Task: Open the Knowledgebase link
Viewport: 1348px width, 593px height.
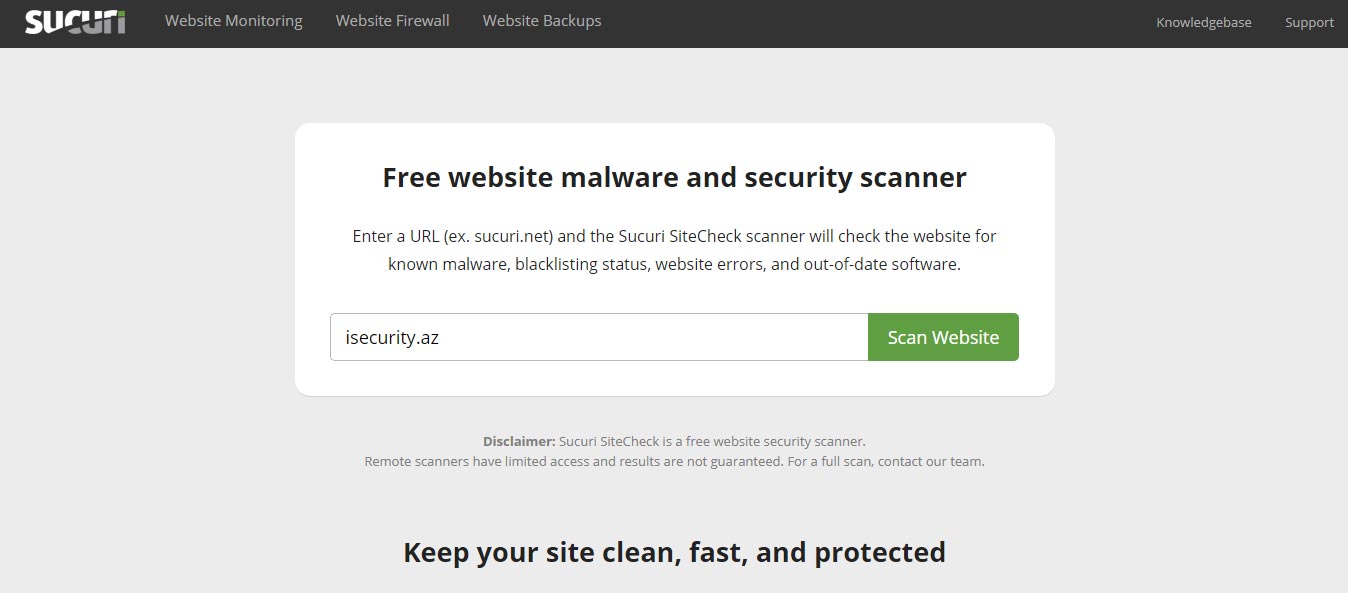Action: coord(1204,22)
